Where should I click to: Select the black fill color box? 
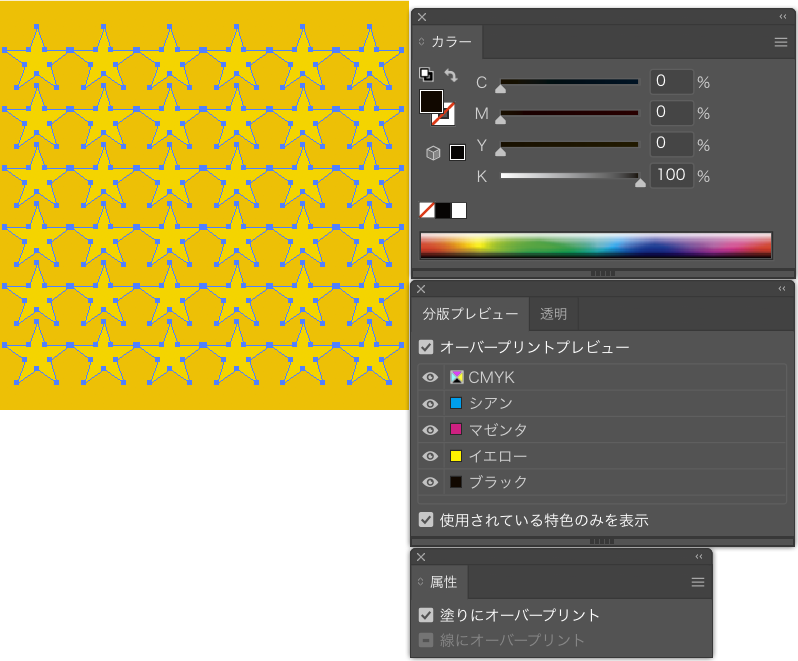click(x=431, y=101)
